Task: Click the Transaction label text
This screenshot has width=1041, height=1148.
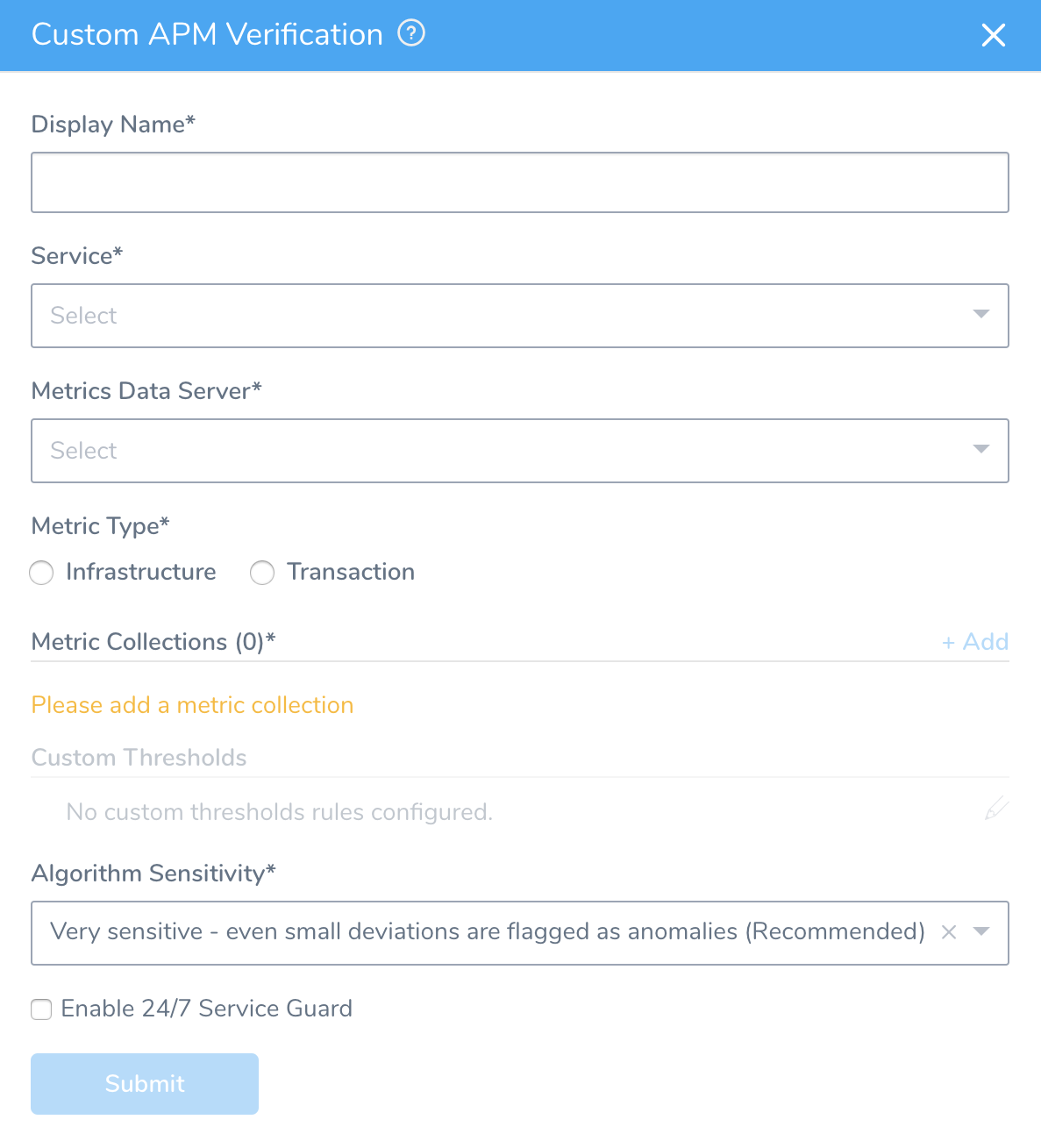Action: pos(351,572)
